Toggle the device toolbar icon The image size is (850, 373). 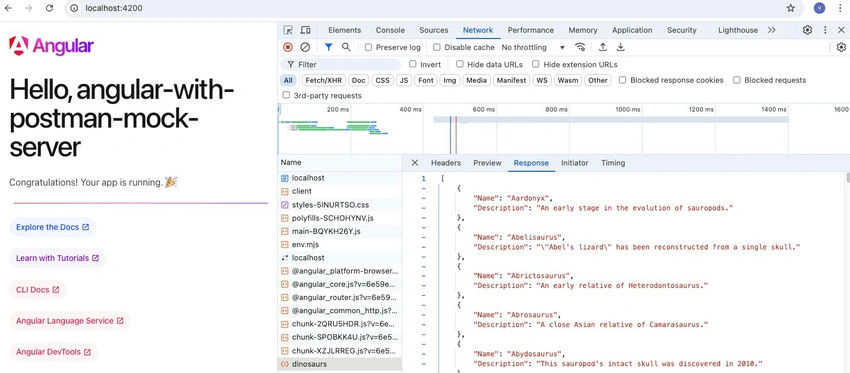306,30
